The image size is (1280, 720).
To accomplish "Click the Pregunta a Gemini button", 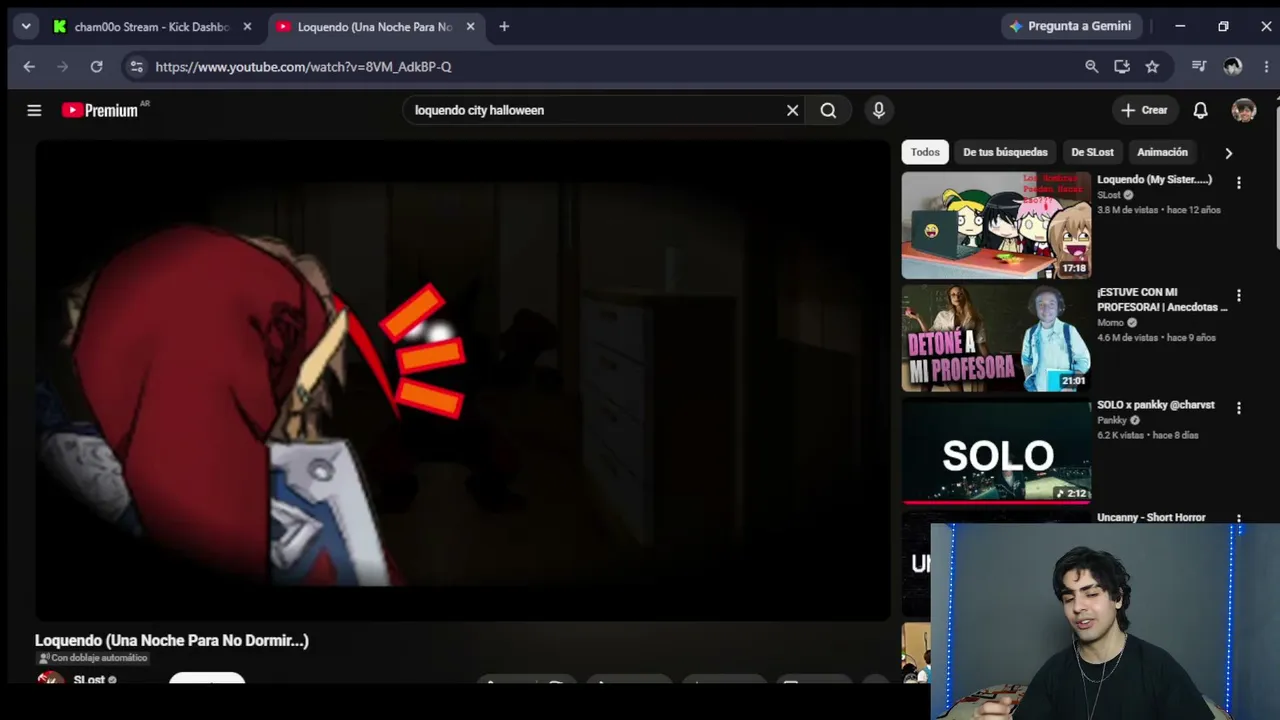I will (1070, 26).
